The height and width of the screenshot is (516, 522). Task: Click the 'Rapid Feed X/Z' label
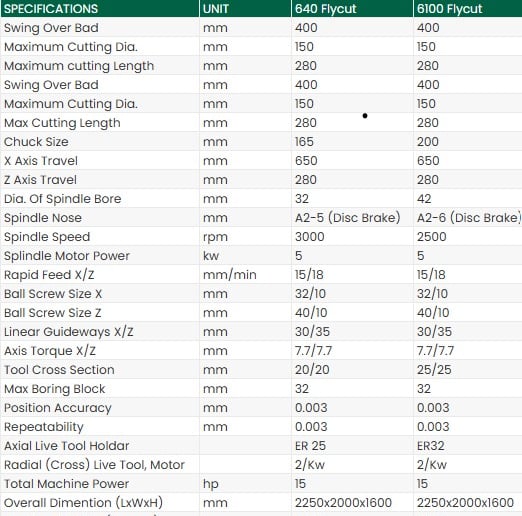click(49, 275)
